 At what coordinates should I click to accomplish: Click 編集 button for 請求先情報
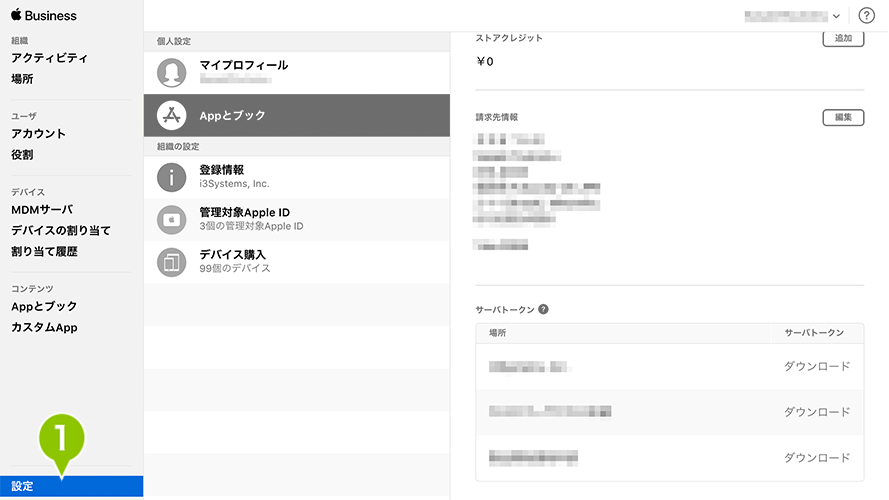click(x=843, y=117)
